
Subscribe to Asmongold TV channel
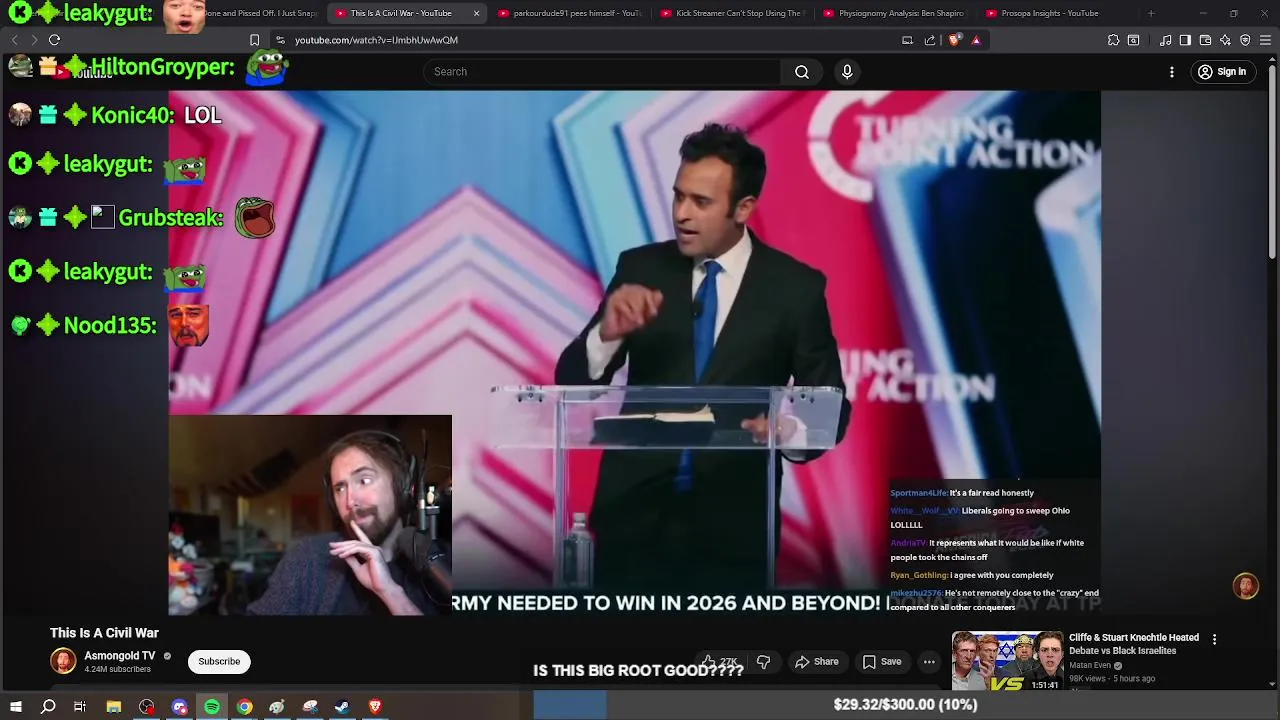[x=219, y=661]
